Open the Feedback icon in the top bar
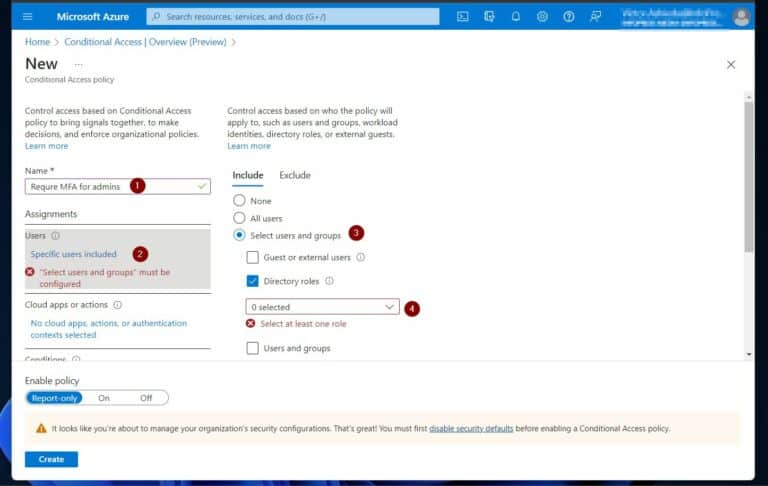The width and height of the screenshot is (768, 486). click(x=595, y=17)
